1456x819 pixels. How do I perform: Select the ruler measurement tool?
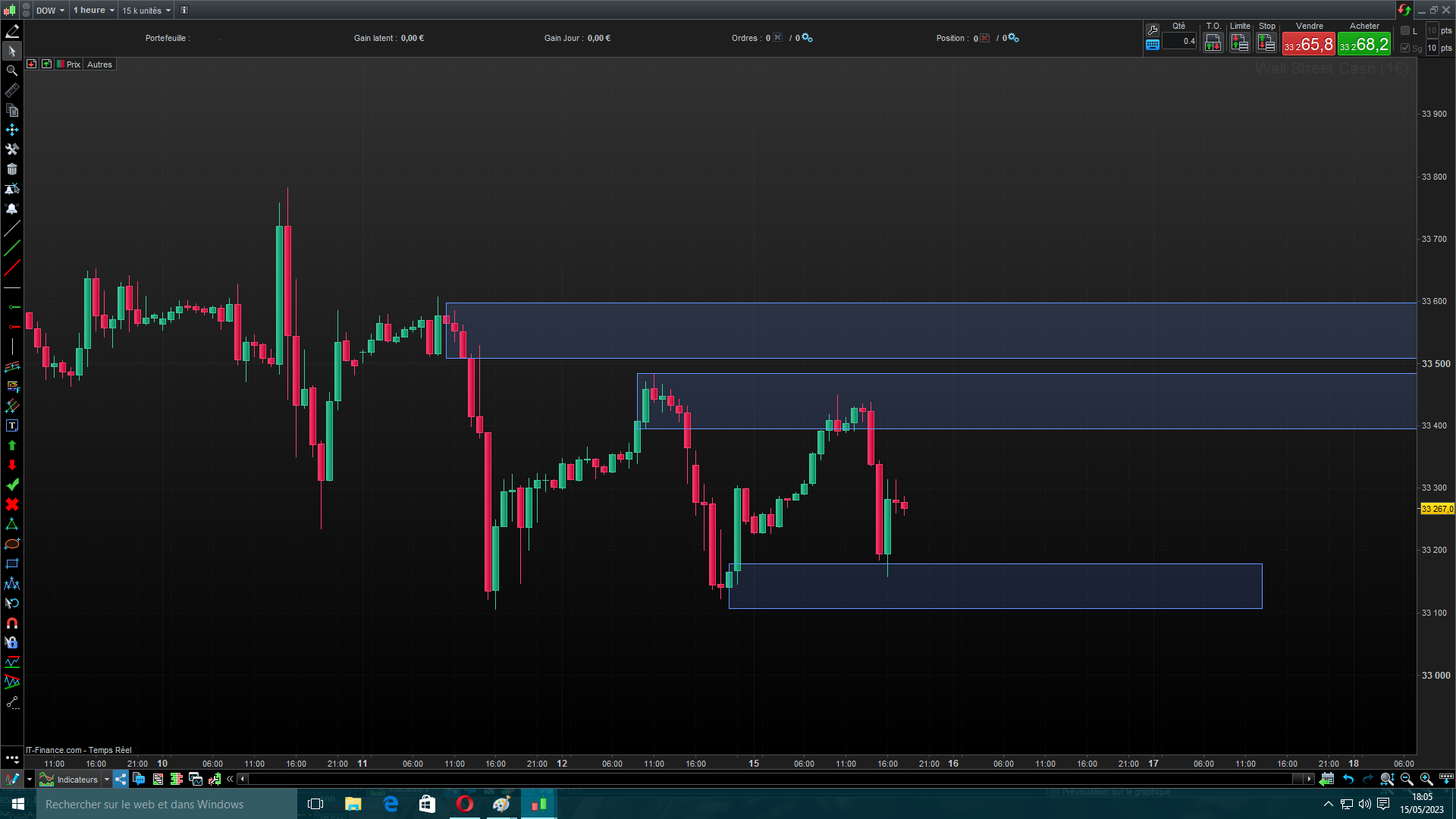(12, 90)
